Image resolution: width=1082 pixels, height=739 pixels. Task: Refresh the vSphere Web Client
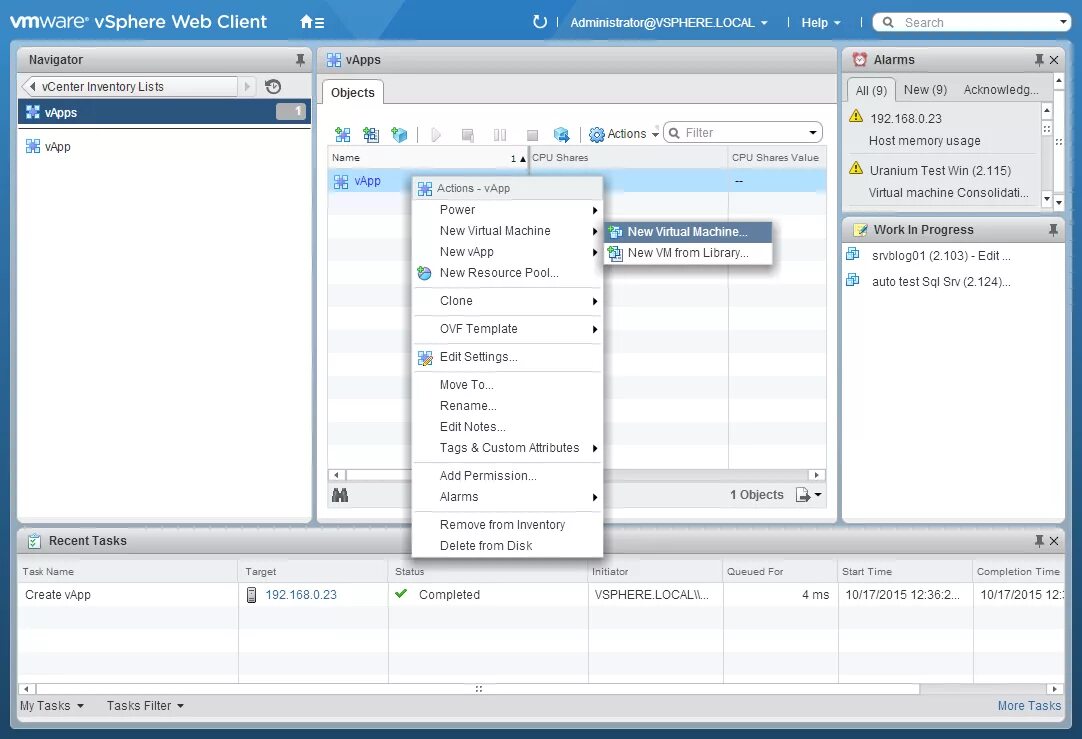click(x=540, y=22)
